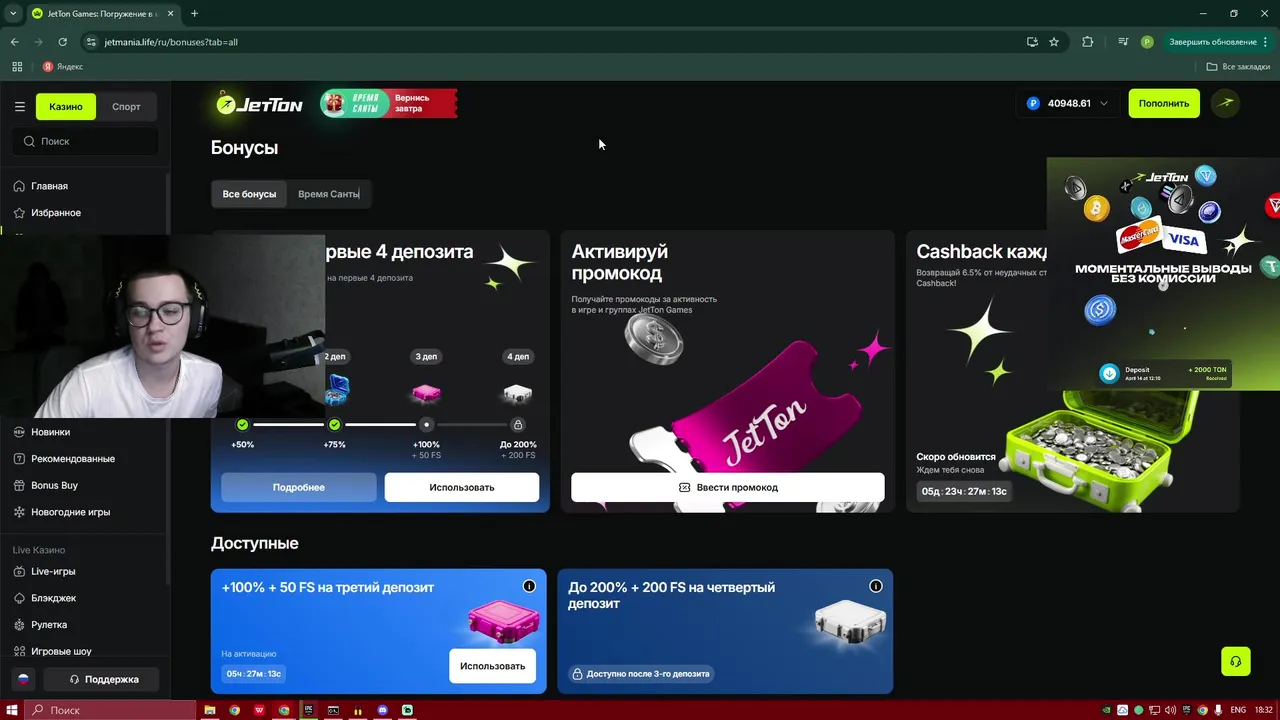Click the Рулетка sidebar icon
The width and height of the screenshot is (1280, 720).
coord(19,624)
